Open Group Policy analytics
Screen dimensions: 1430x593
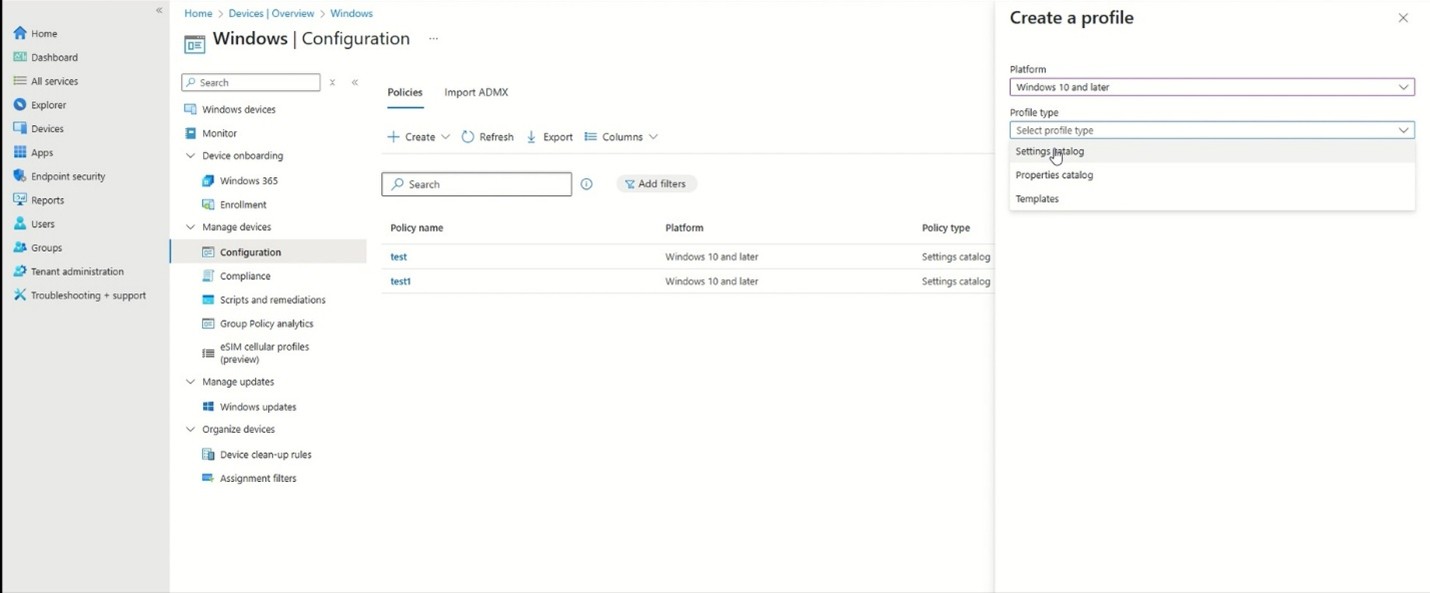tap(266, 323)
